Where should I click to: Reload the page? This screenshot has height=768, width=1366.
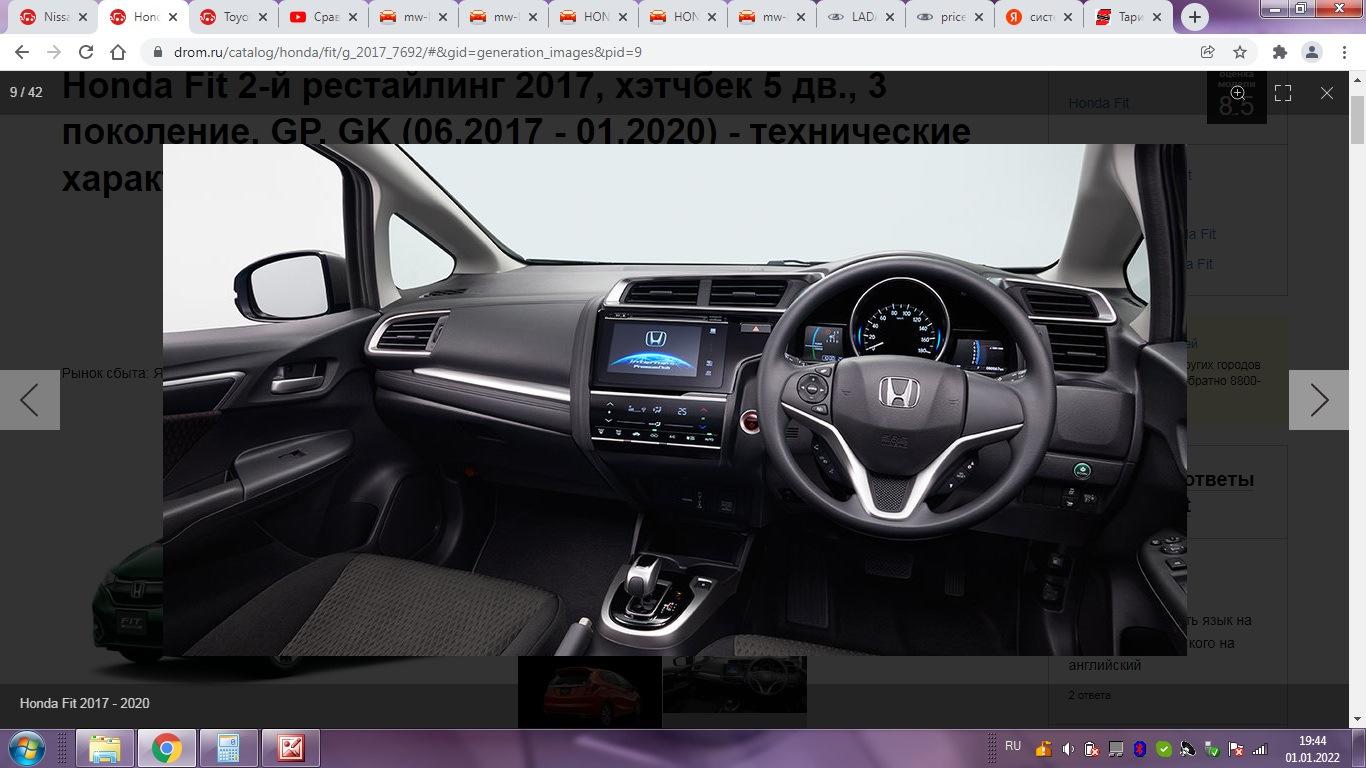pyautogui.click(x=86, y=52)
